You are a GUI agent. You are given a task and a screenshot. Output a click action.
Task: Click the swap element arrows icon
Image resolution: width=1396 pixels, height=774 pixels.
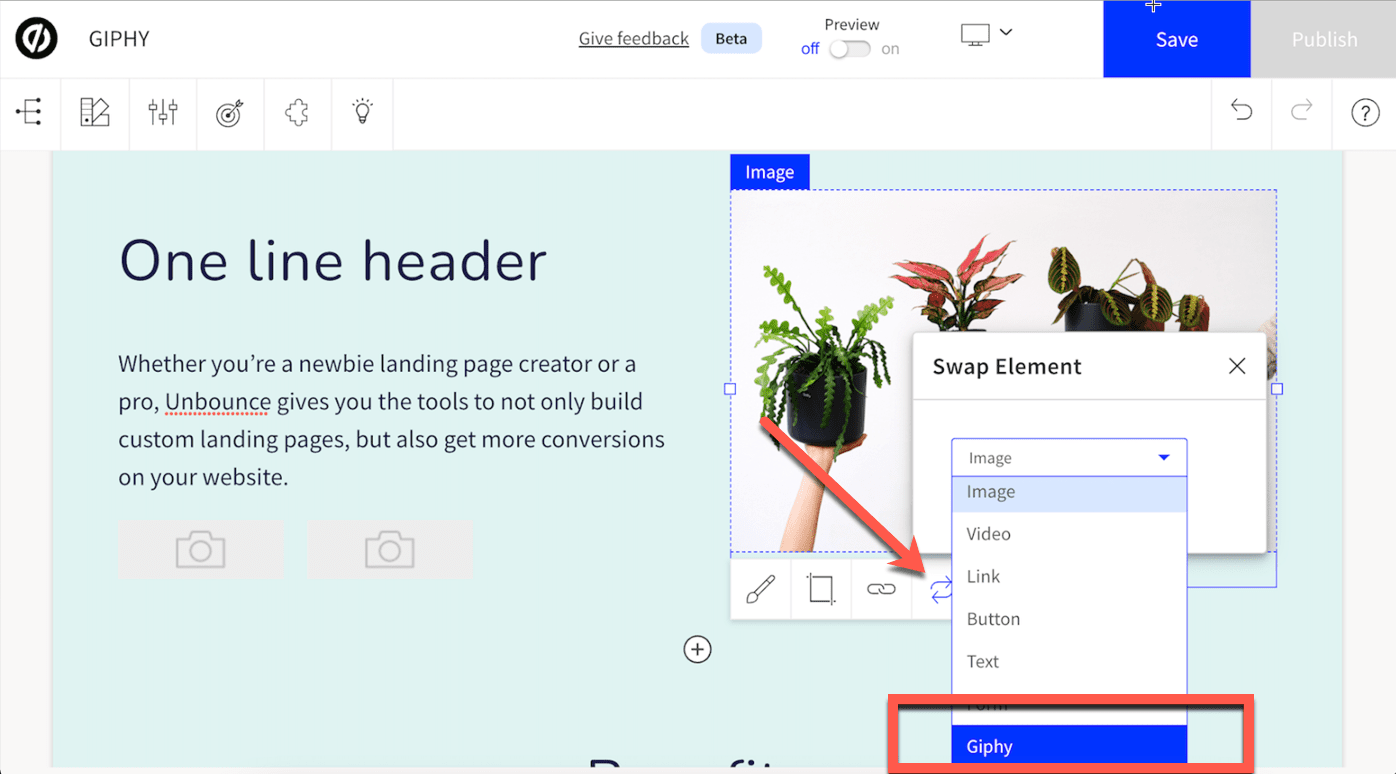click(941, 589)
